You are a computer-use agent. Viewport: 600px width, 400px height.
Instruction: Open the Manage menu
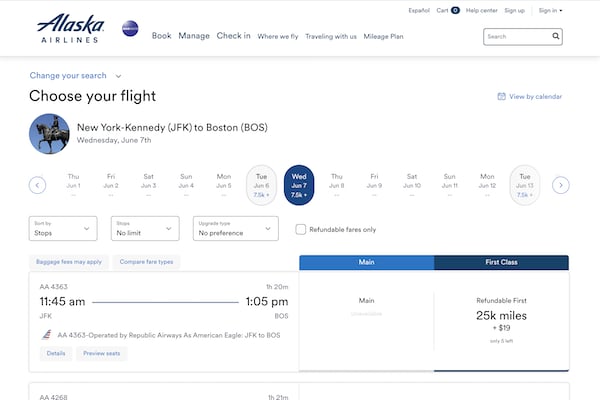[194, 36]
